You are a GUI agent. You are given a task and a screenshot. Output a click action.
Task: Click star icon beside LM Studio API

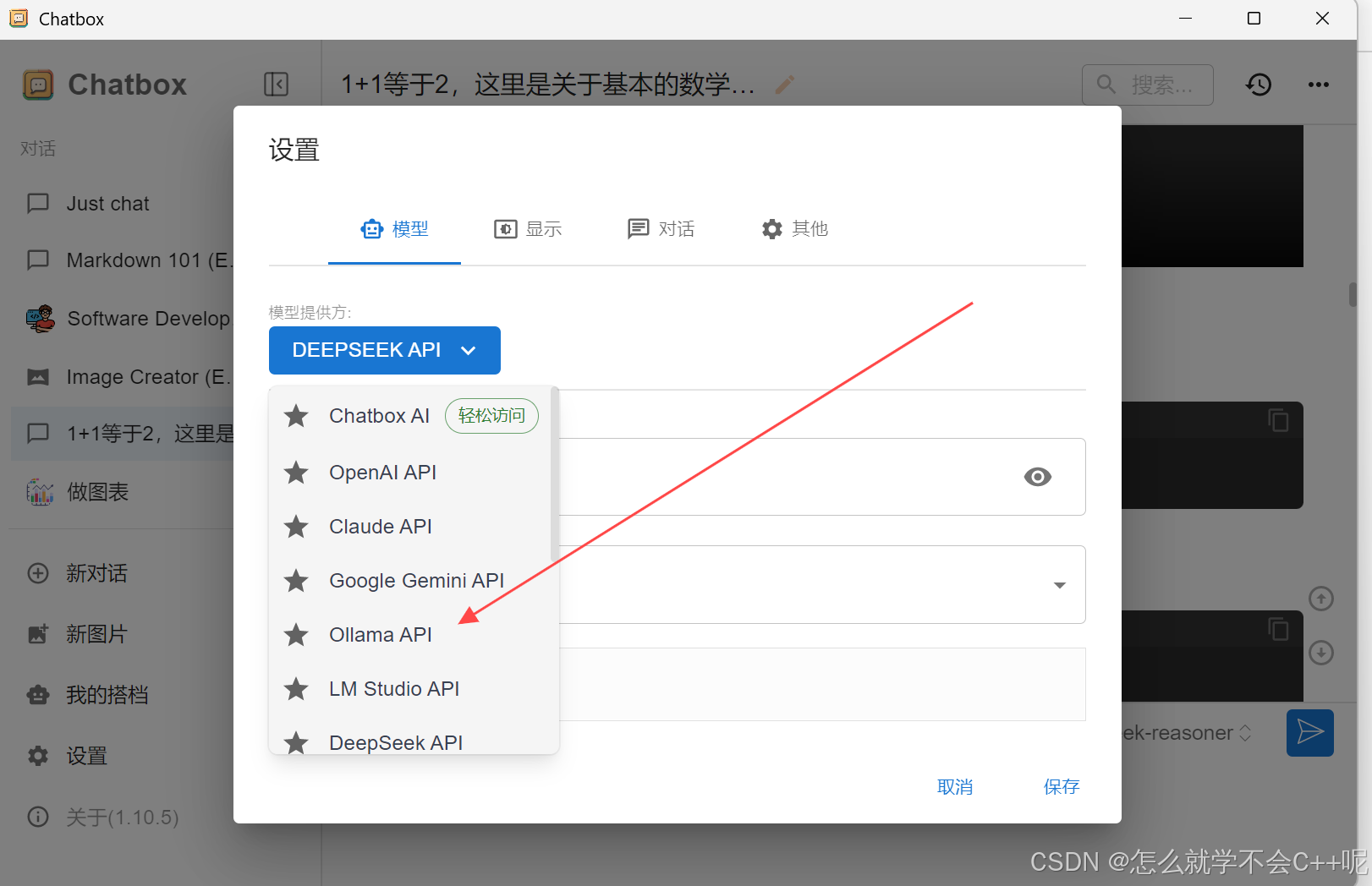coord(296,689)
